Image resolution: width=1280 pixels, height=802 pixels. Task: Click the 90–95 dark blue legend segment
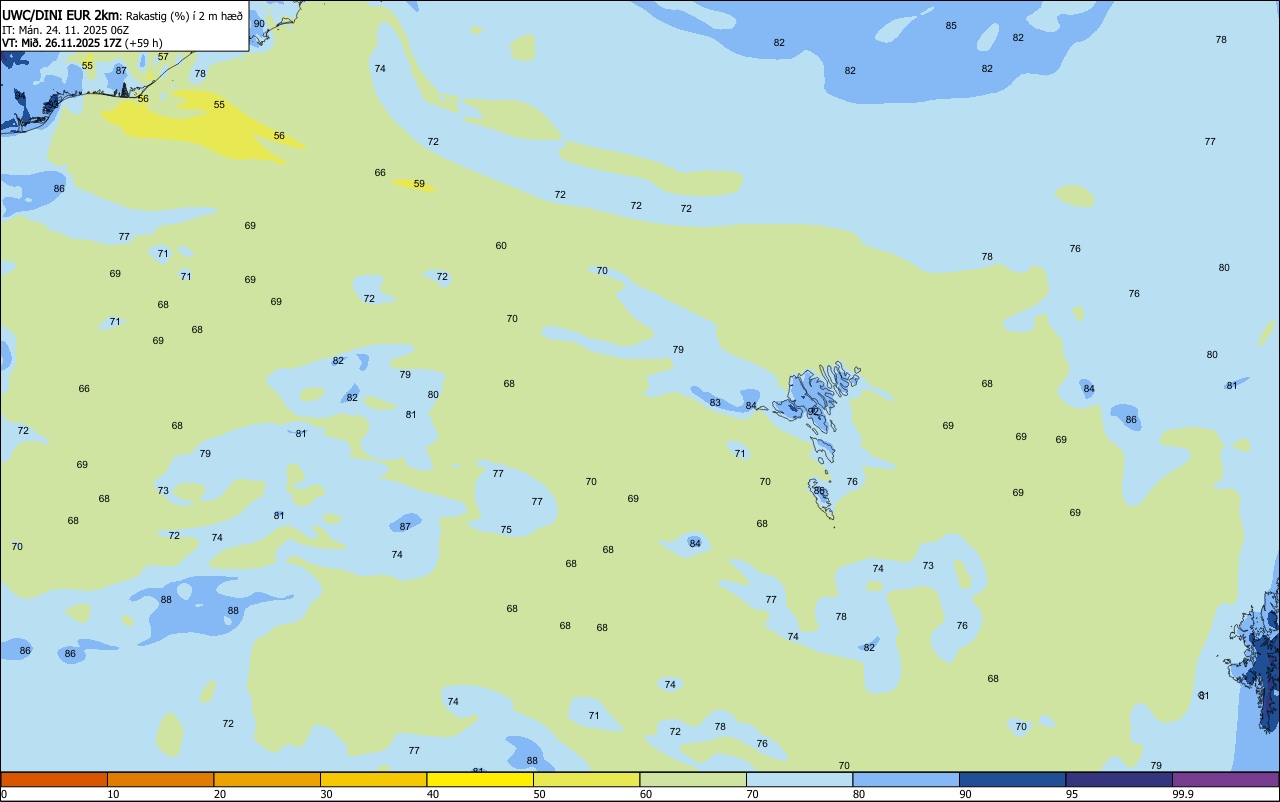(1012, 779)
